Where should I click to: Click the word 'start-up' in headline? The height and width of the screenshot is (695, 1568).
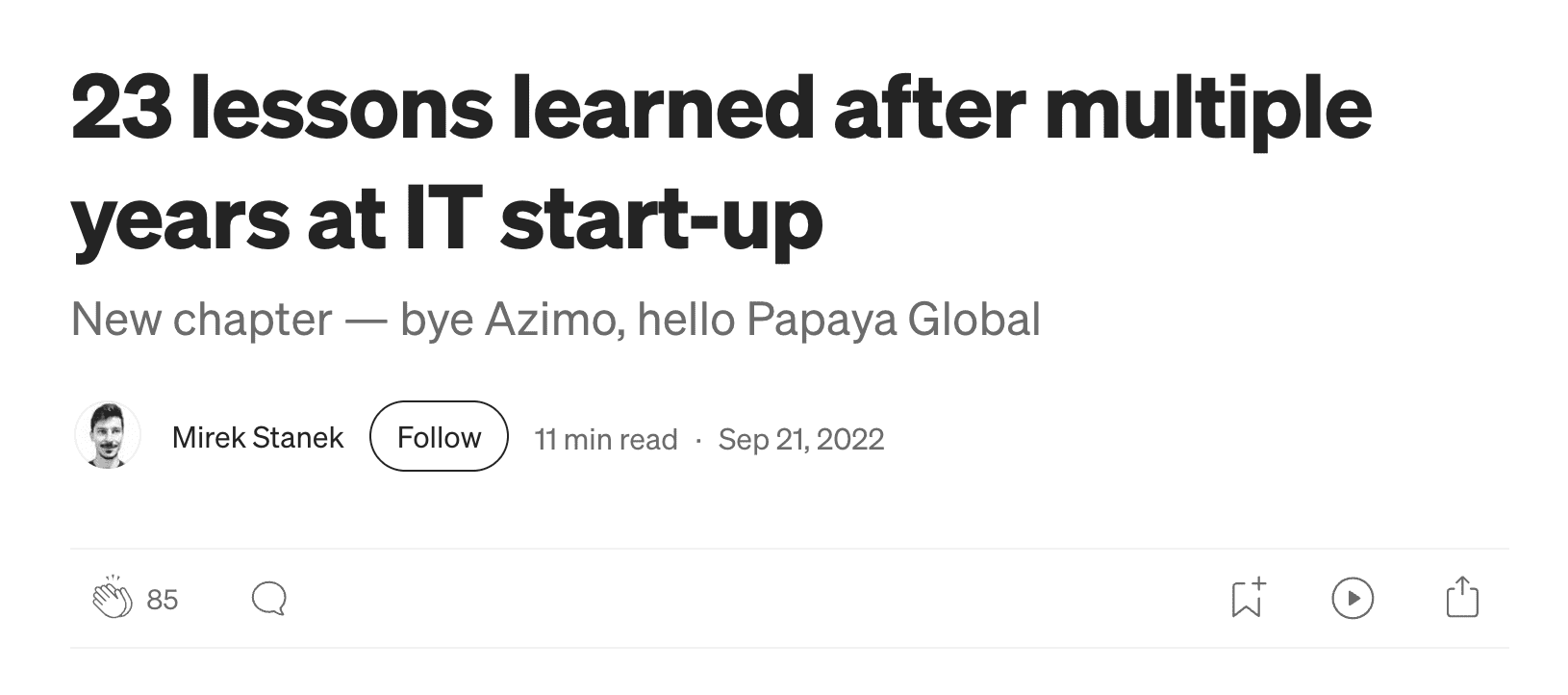[x=662, y=218]
